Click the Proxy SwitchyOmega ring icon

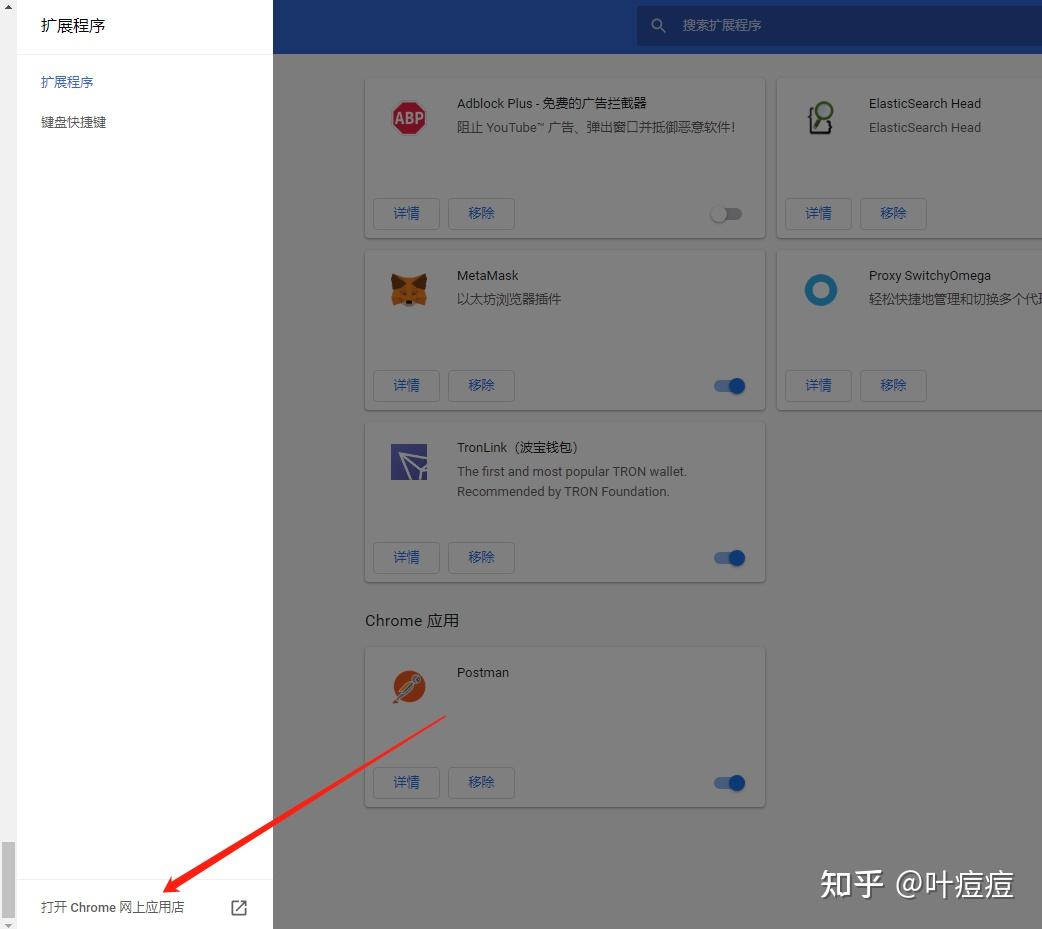point(821,290)
